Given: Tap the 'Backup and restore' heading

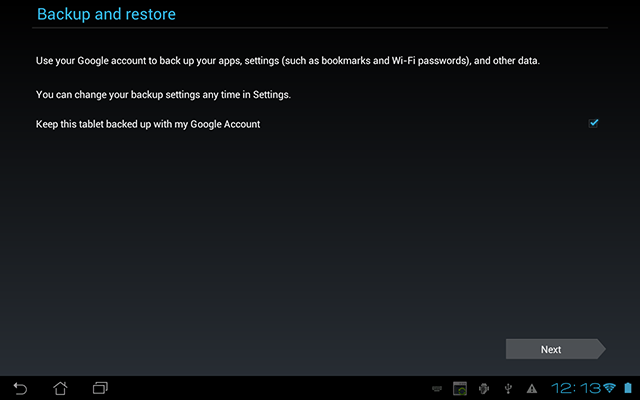Looking at the screenshot, I should pos(107,14).
